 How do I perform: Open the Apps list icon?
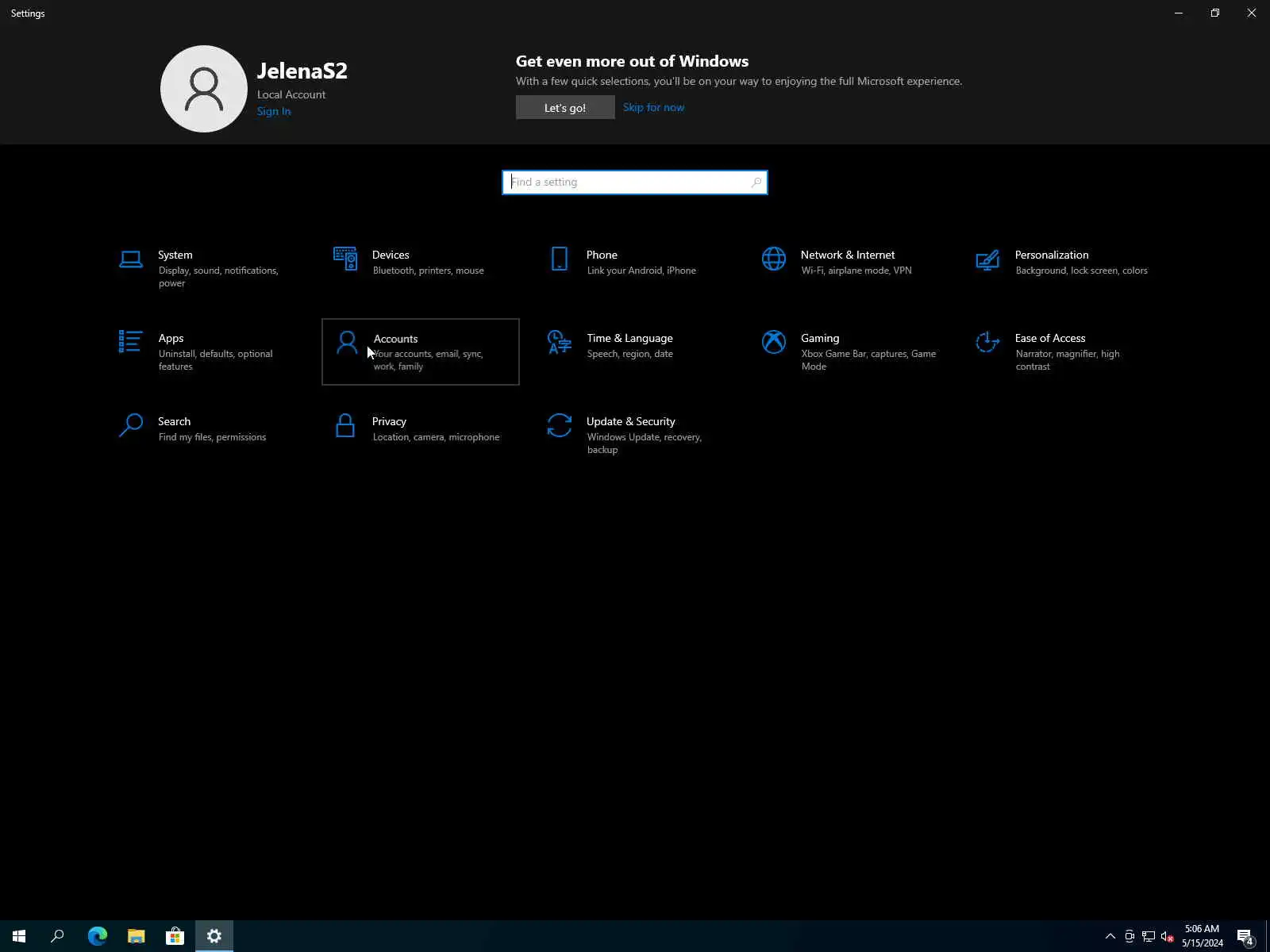[x=131, y=342]
